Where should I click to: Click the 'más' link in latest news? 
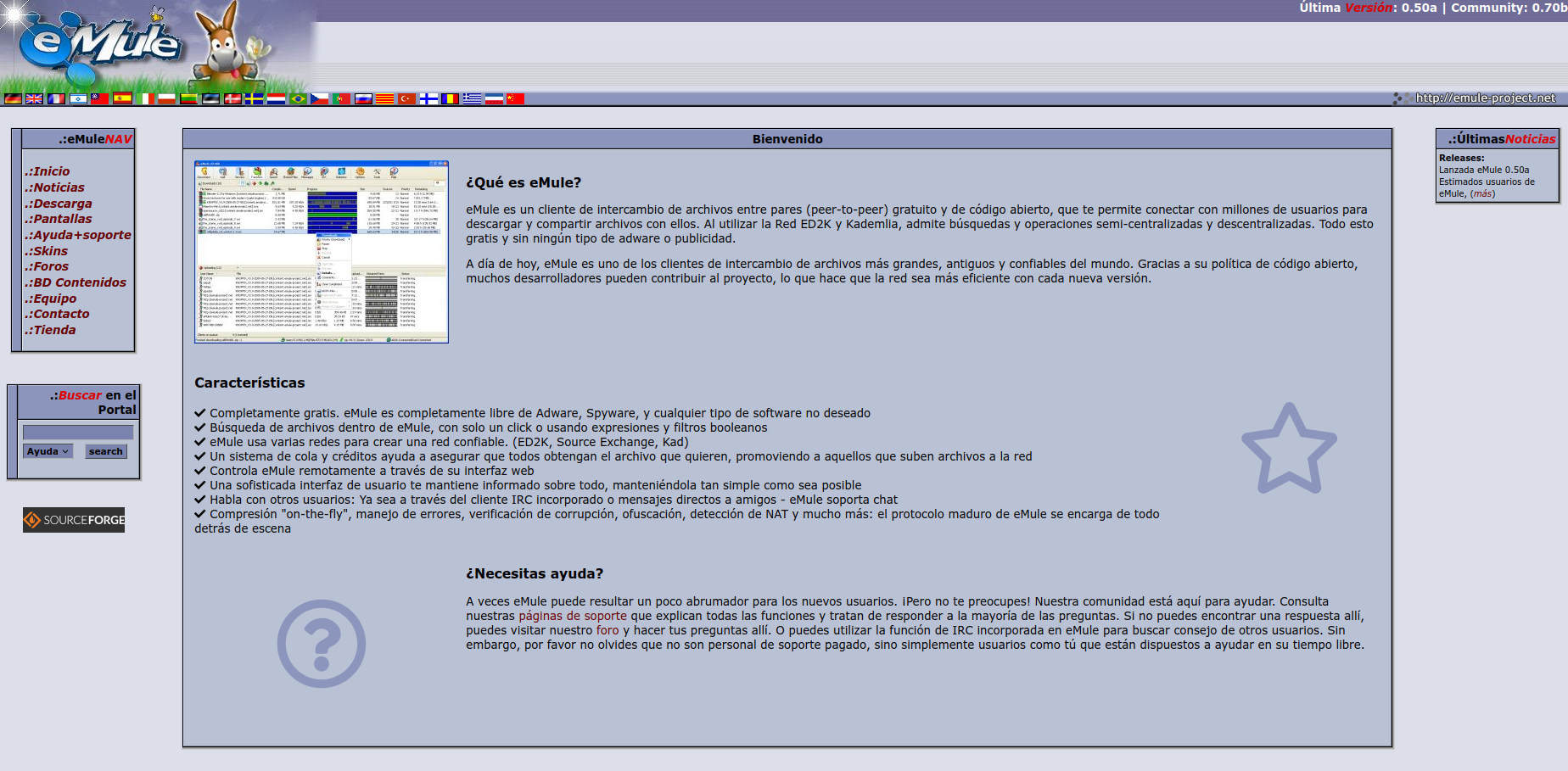pyautogui.click(x=1482, y=193)
